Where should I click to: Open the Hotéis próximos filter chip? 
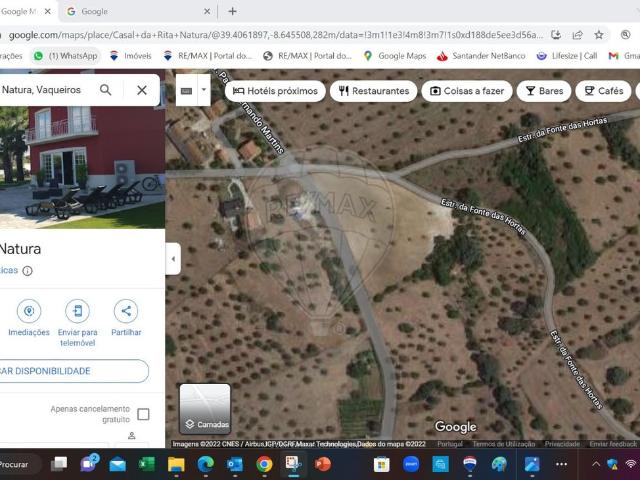[x=275, y=91]
